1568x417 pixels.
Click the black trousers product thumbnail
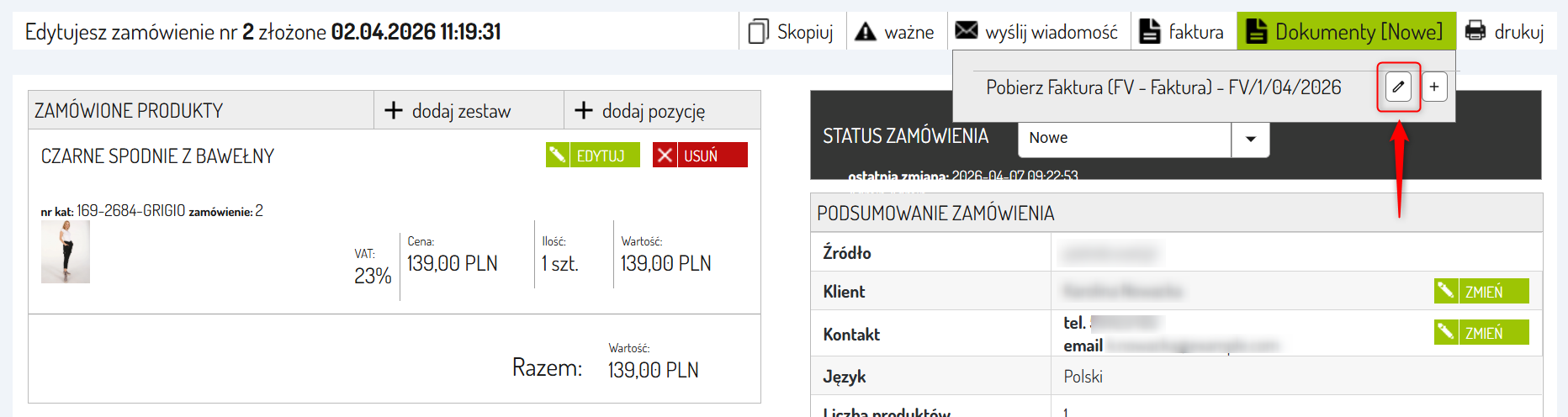pos(65,252)
